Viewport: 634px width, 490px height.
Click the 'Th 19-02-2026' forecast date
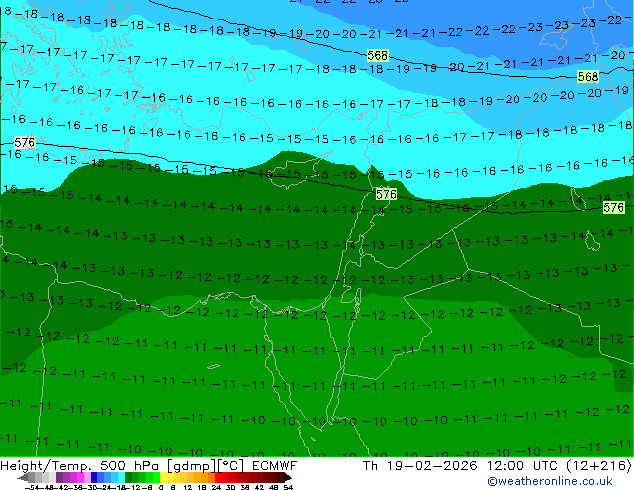pyautogui.click(x=420, y=466)
